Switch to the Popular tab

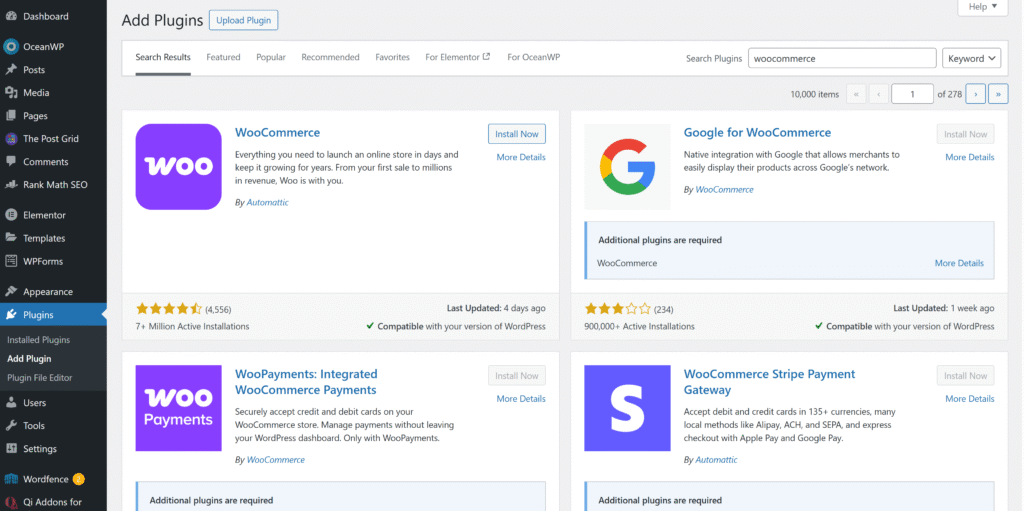[x=271, y=58]
